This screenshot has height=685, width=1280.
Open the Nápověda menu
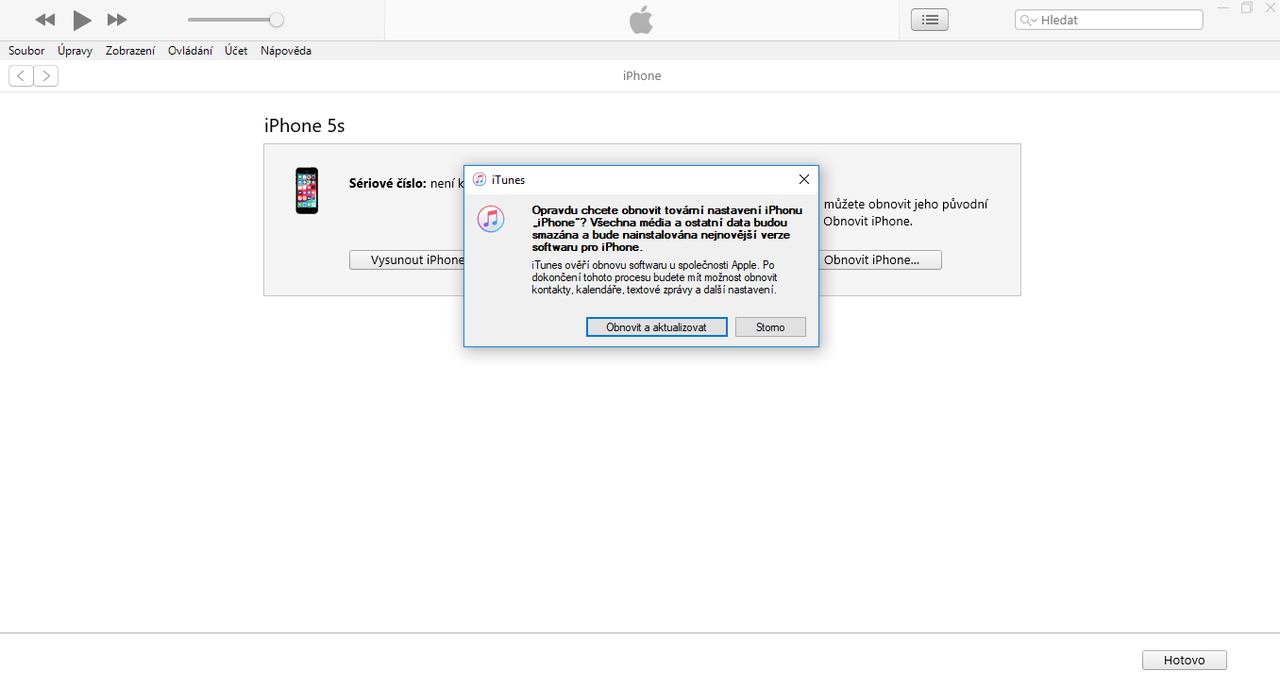(286, 51)
